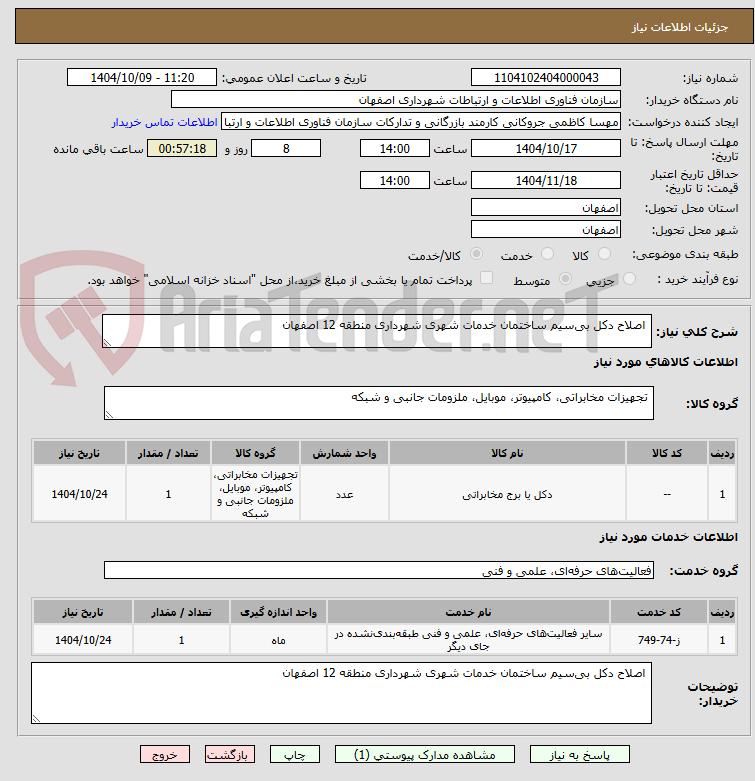
Task: Click the نام خدمت column header
Action: pos(468,612)
